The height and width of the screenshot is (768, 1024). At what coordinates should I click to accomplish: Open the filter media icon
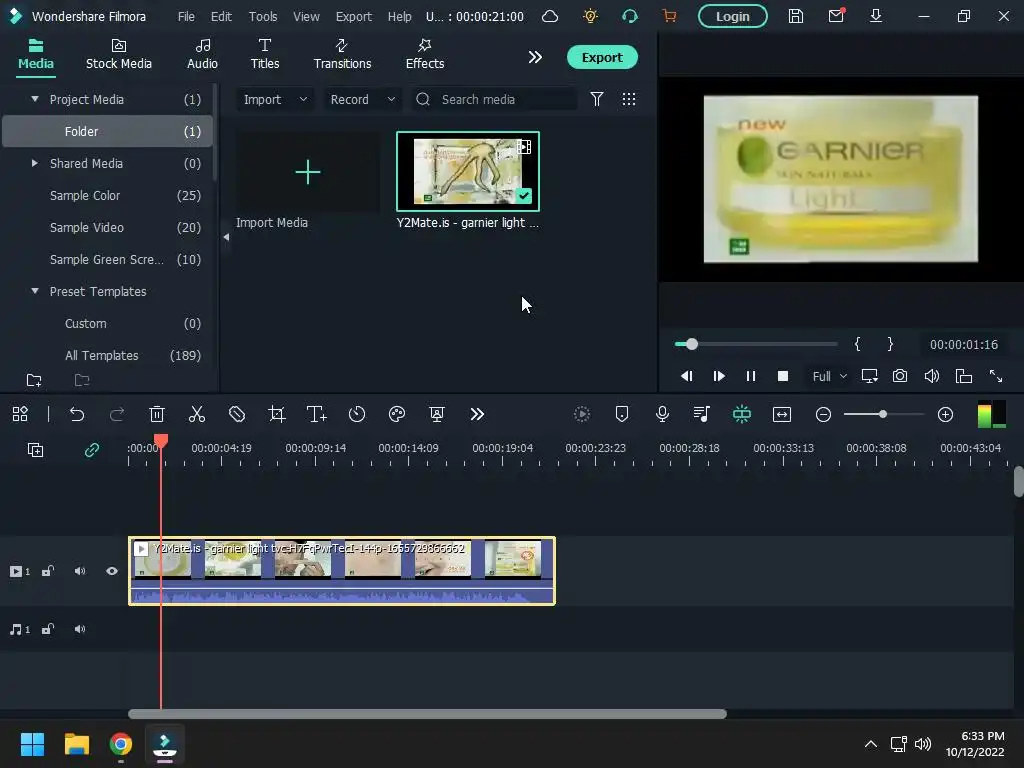pos(597,99)
